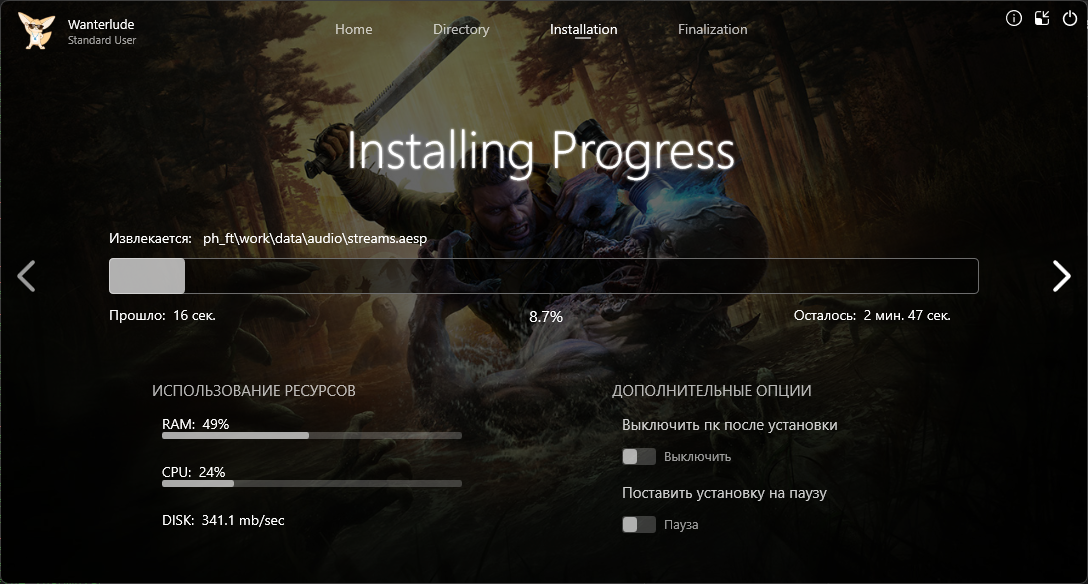Click the fox avatar logo
Screen dimensions: 1088x584
(36, 31)
